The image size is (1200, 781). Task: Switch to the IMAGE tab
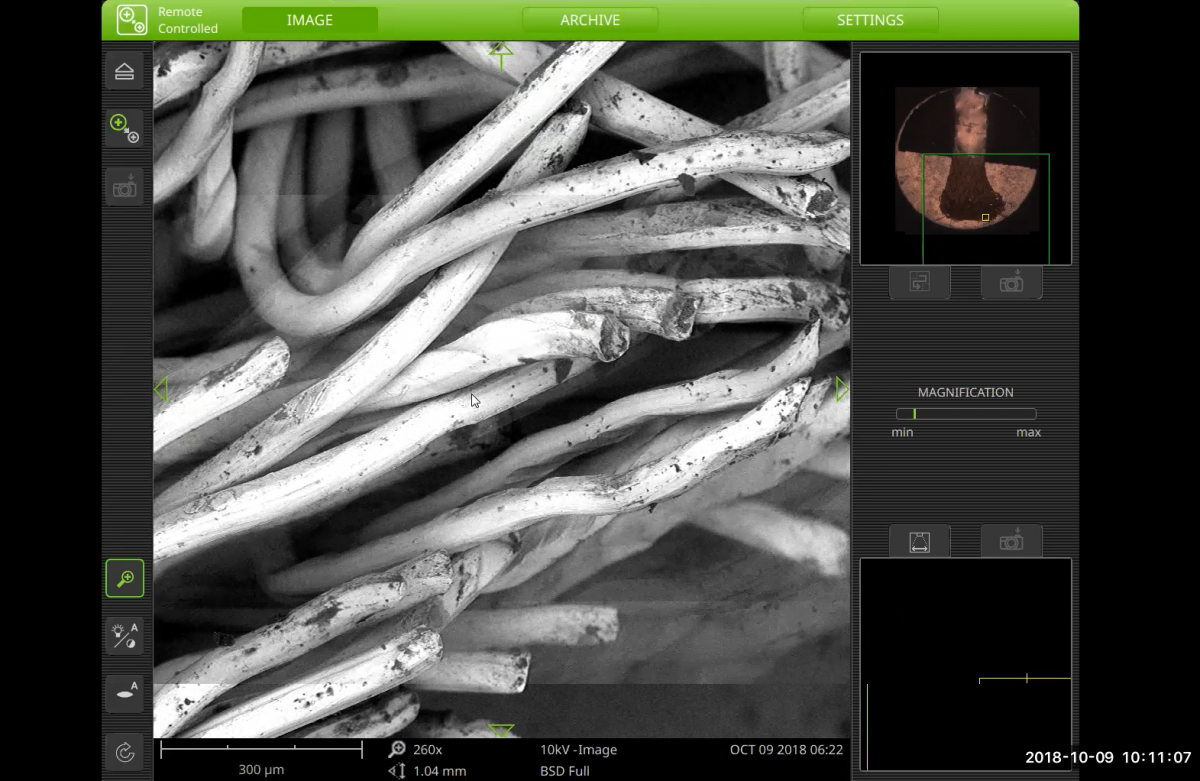[x=310, y=20]
